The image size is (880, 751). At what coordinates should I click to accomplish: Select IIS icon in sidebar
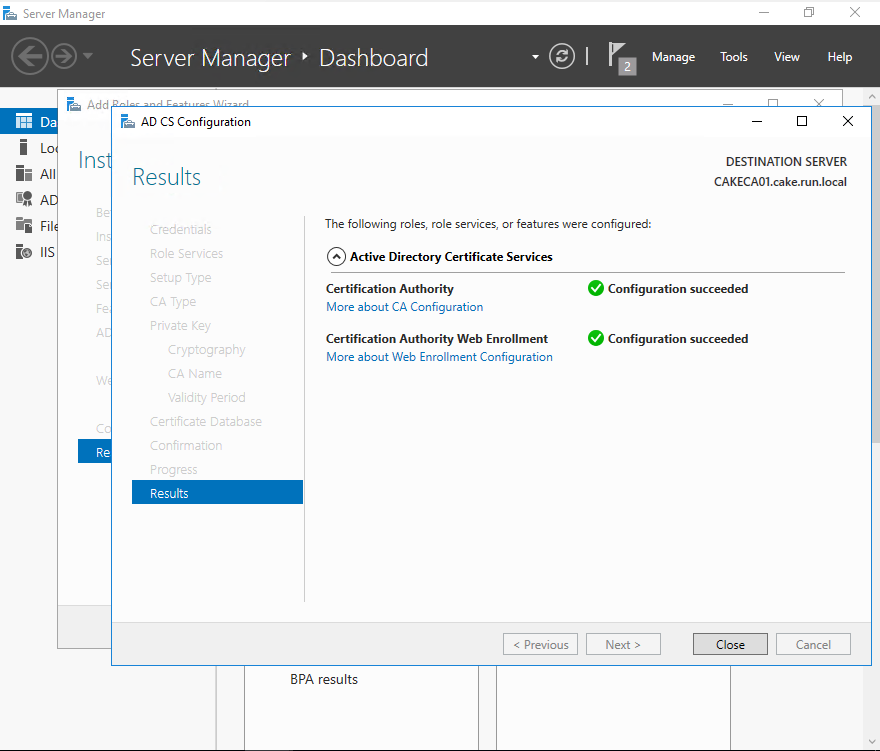(24, 251)
